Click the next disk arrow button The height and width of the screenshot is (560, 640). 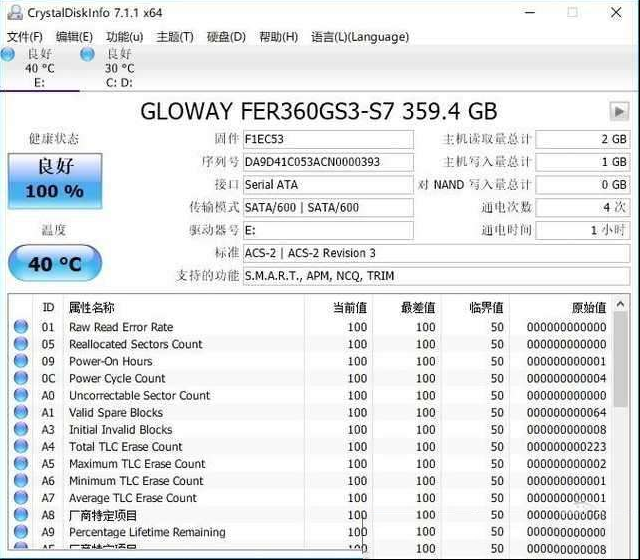pos(619,111)
